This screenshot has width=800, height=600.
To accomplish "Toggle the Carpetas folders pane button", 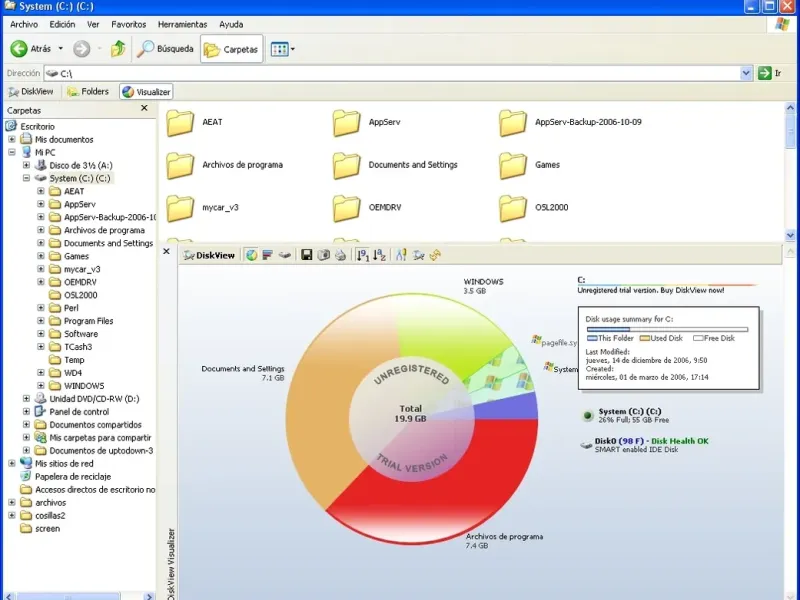I will tap(232, 49).
